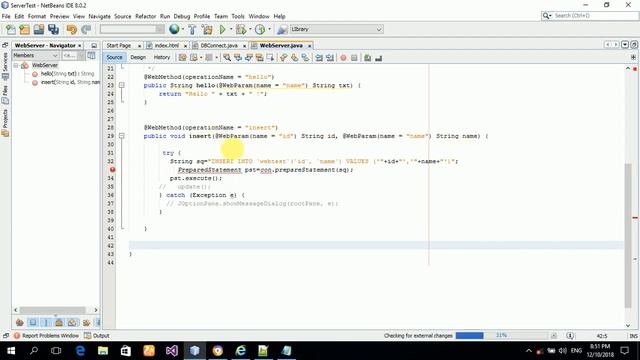Open the Services sidebar panel
This screenshot has width=640, height=360.
click(x=5, y=65)
